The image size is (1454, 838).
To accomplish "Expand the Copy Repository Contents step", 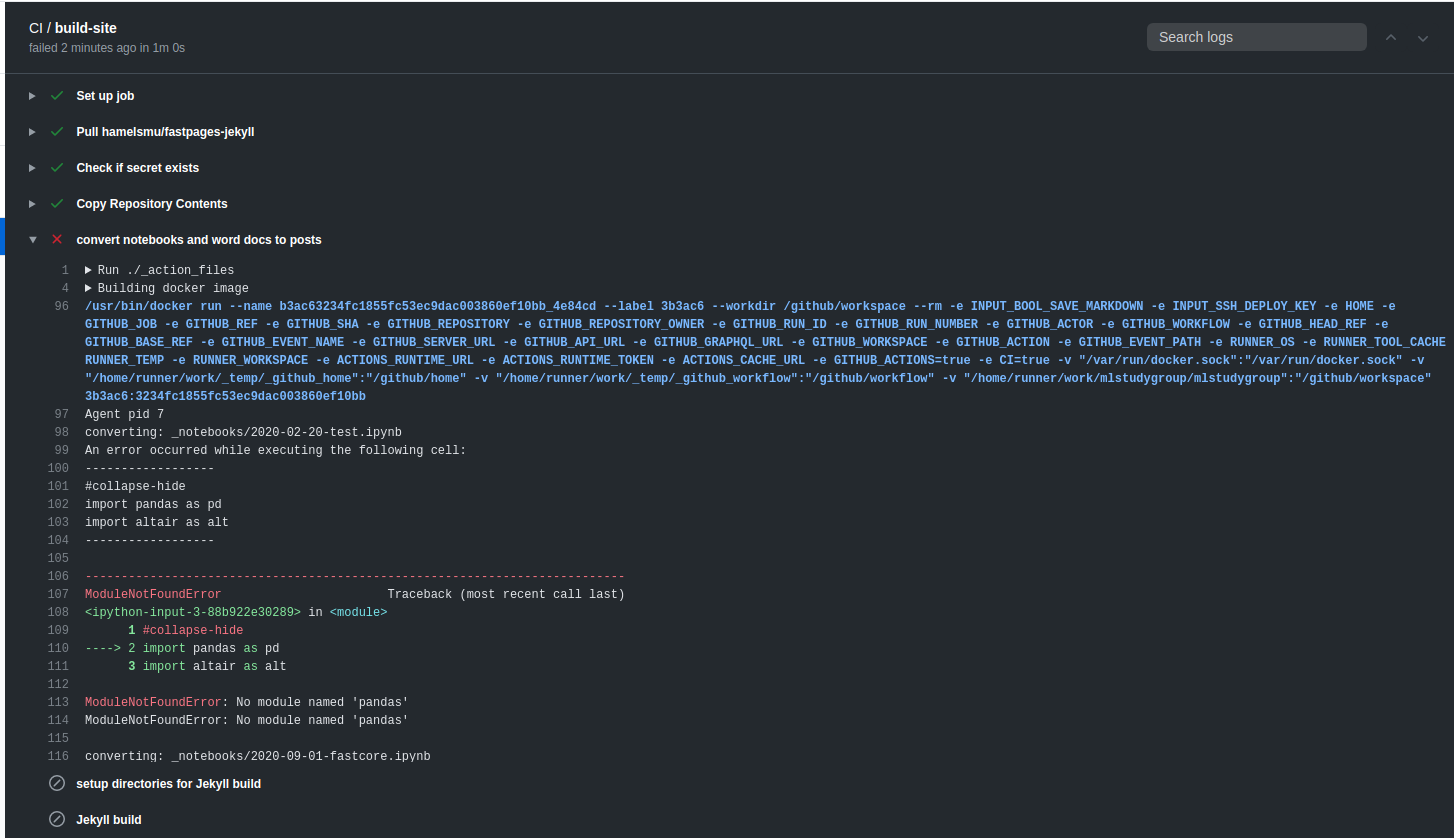I will click(x=31, y=203).
